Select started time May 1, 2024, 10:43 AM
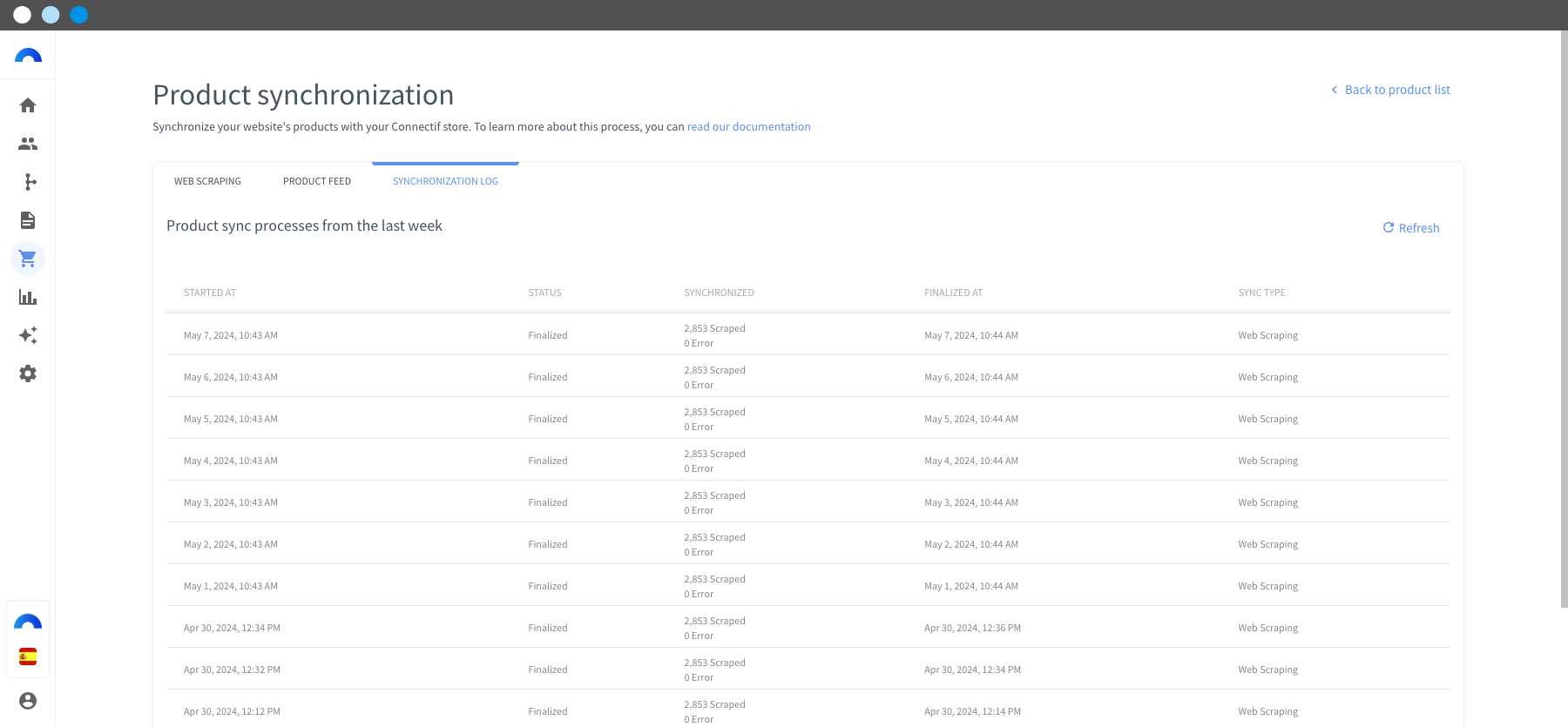 pyautogui.click(x=231, y=586)
